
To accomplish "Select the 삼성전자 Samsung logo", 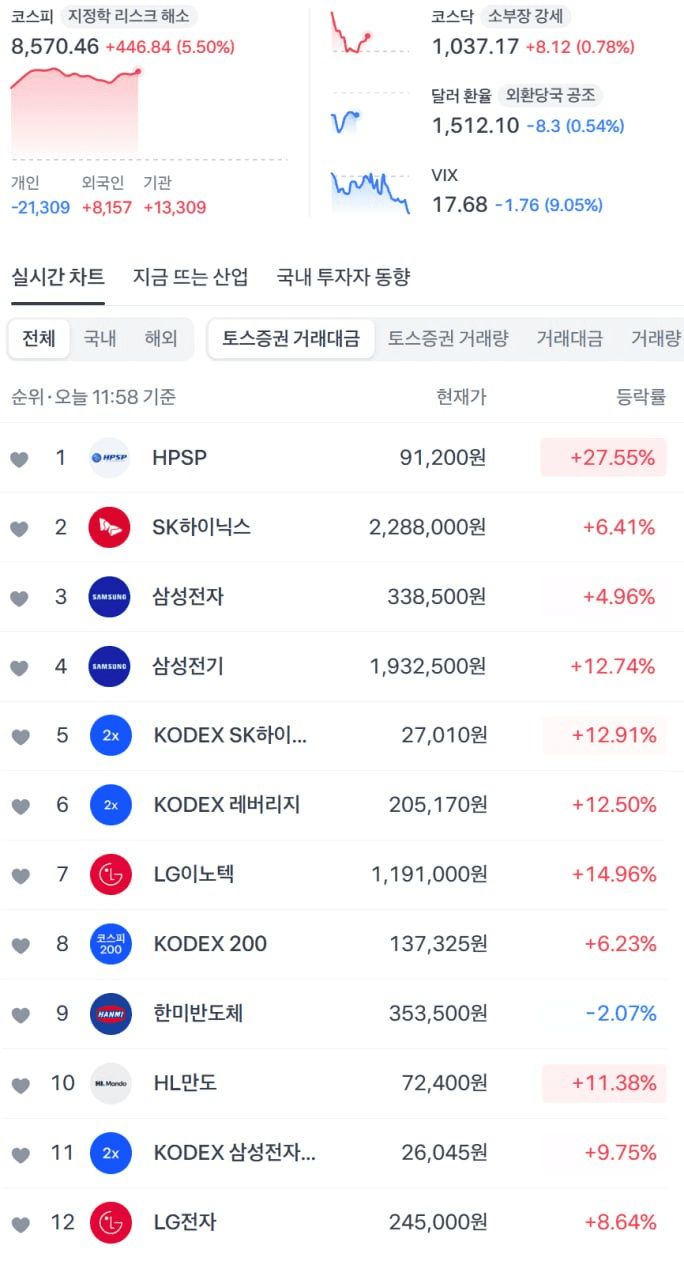I will 110,597.
